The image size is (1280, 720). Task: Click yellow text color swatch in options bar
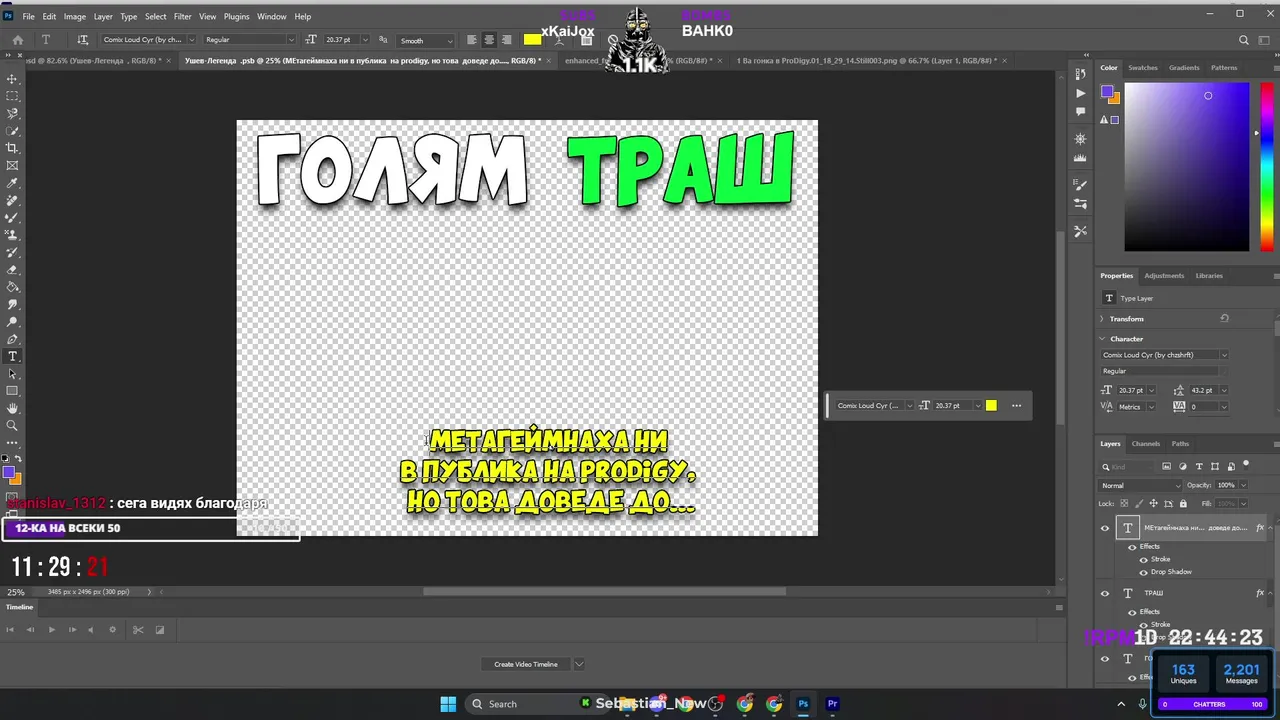point(533,40)
